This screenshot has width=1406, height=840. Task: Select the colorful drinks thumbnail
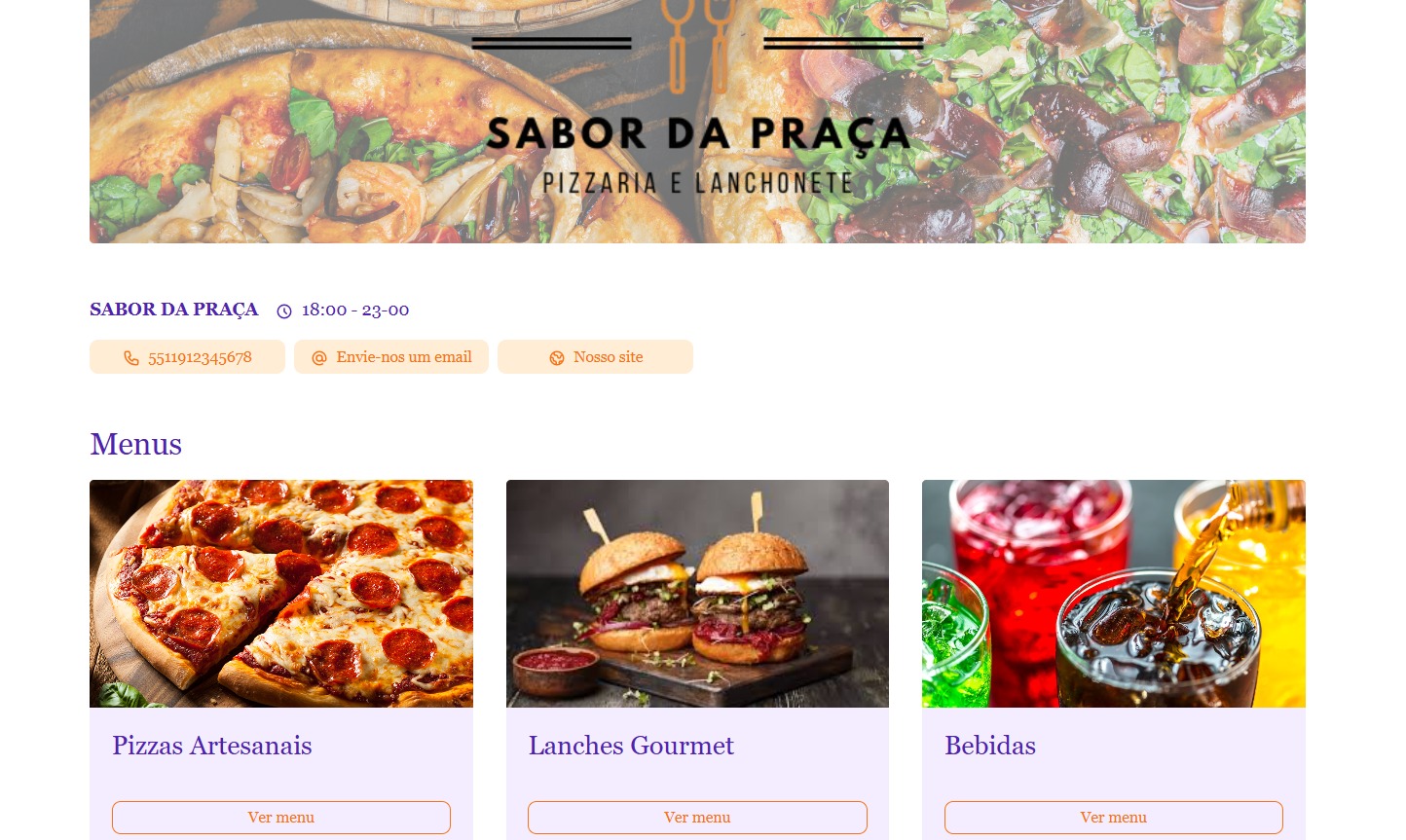point(1114,594)
